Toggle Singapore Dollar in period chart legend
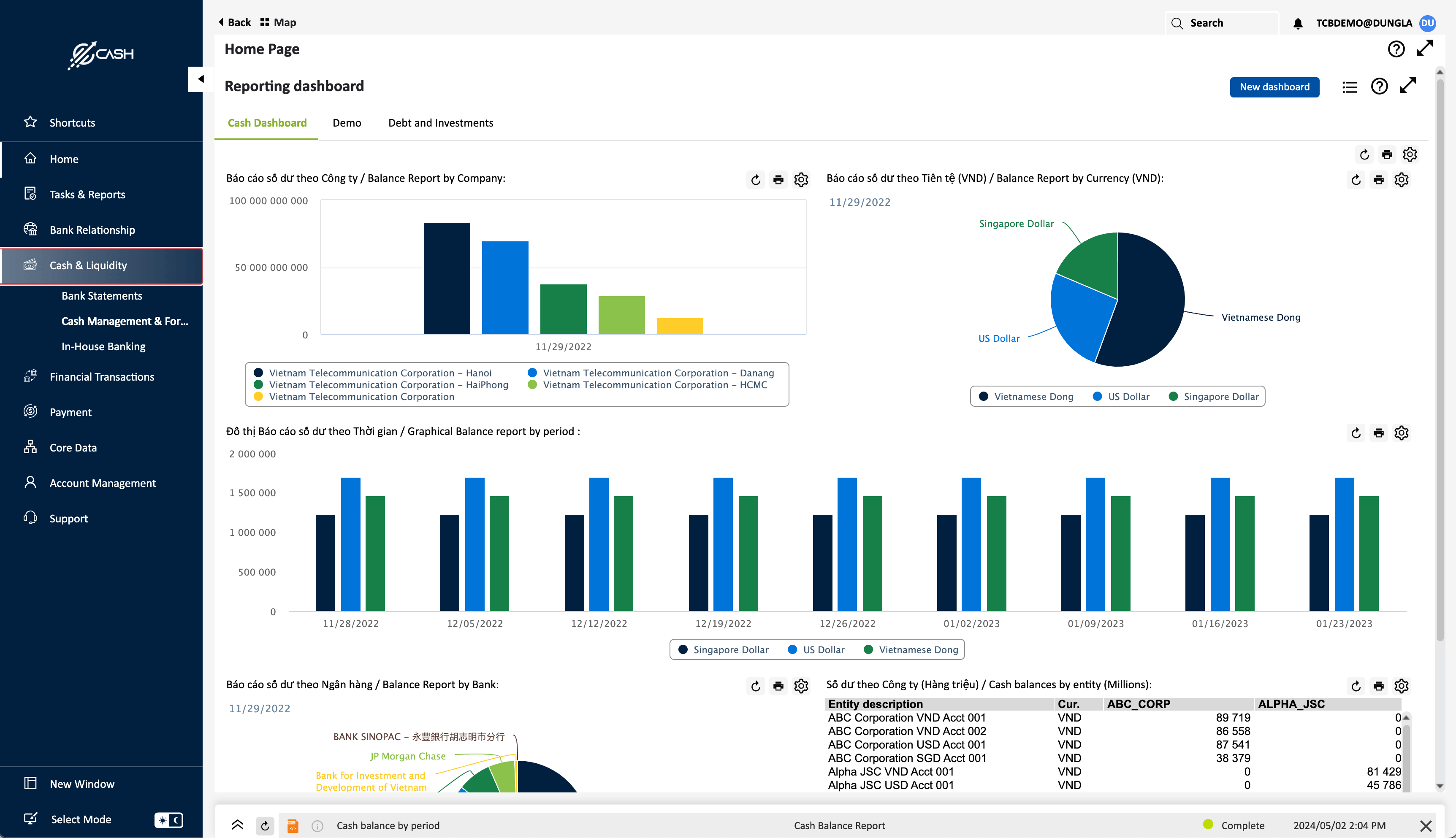This screenshot has width=1456, height=838. [723, 650]
